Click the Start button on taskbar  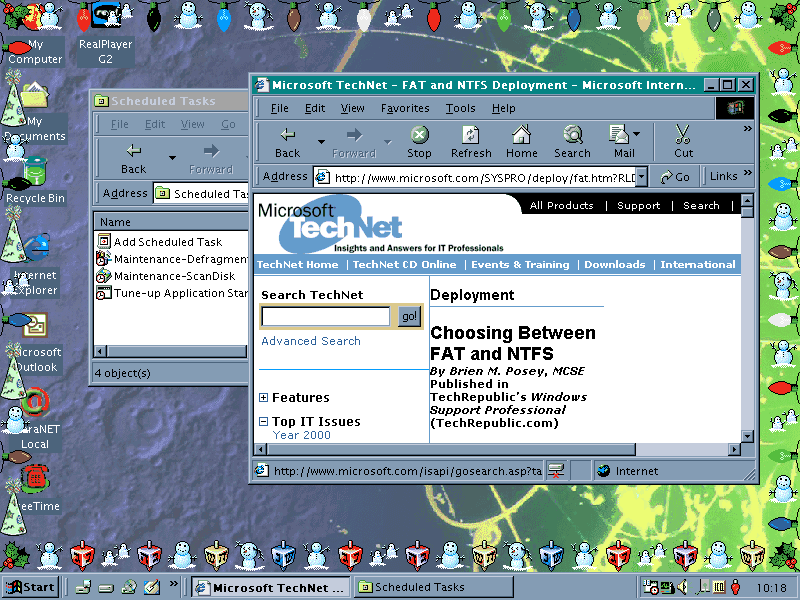click(x=30, y=587)
